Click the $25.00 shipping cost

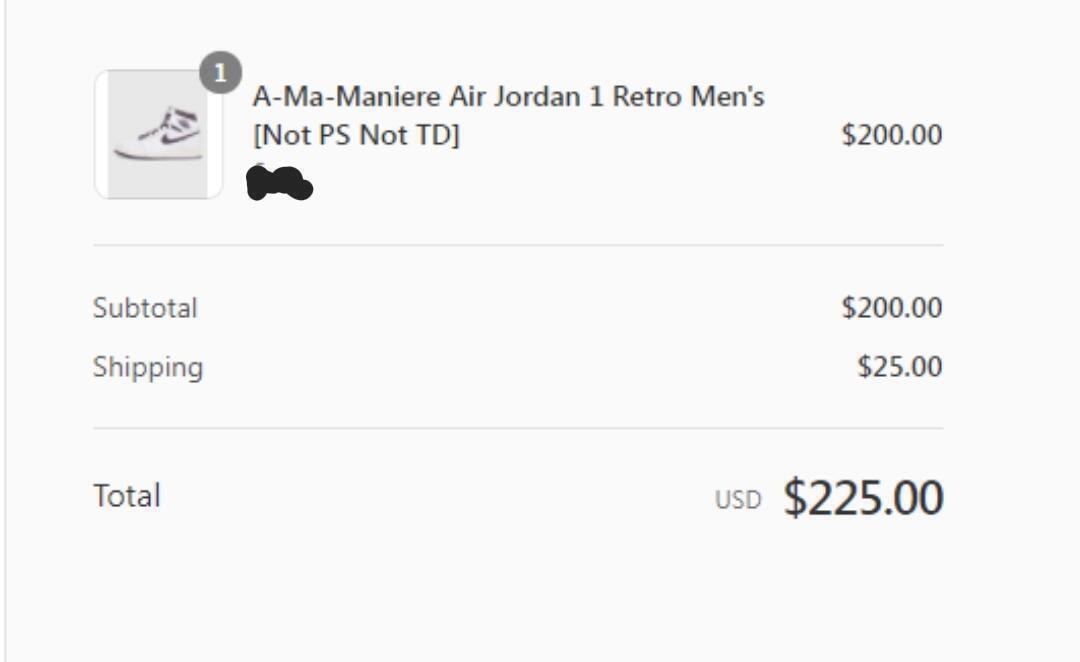pos(899,368)
